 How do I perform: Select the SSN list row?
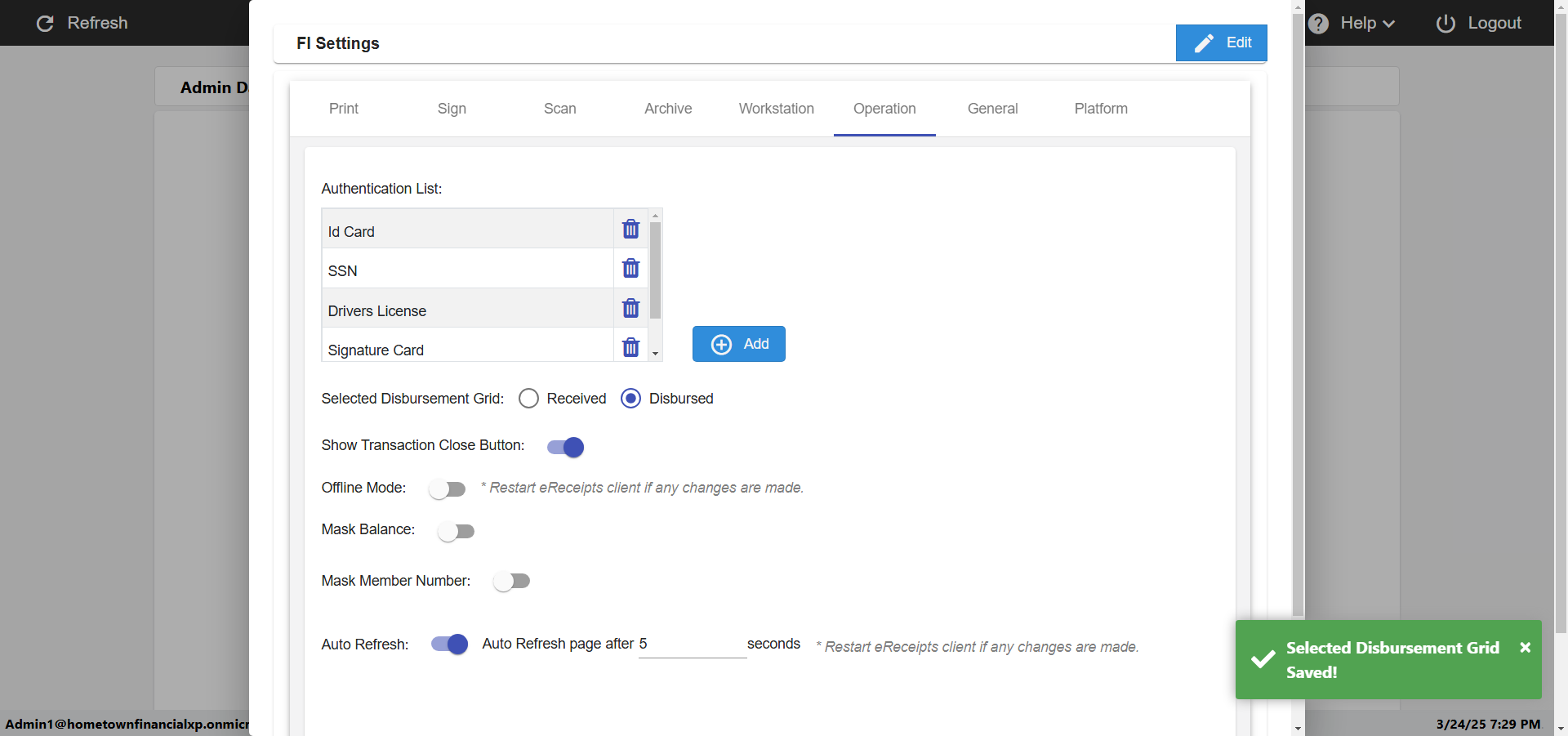468,268
